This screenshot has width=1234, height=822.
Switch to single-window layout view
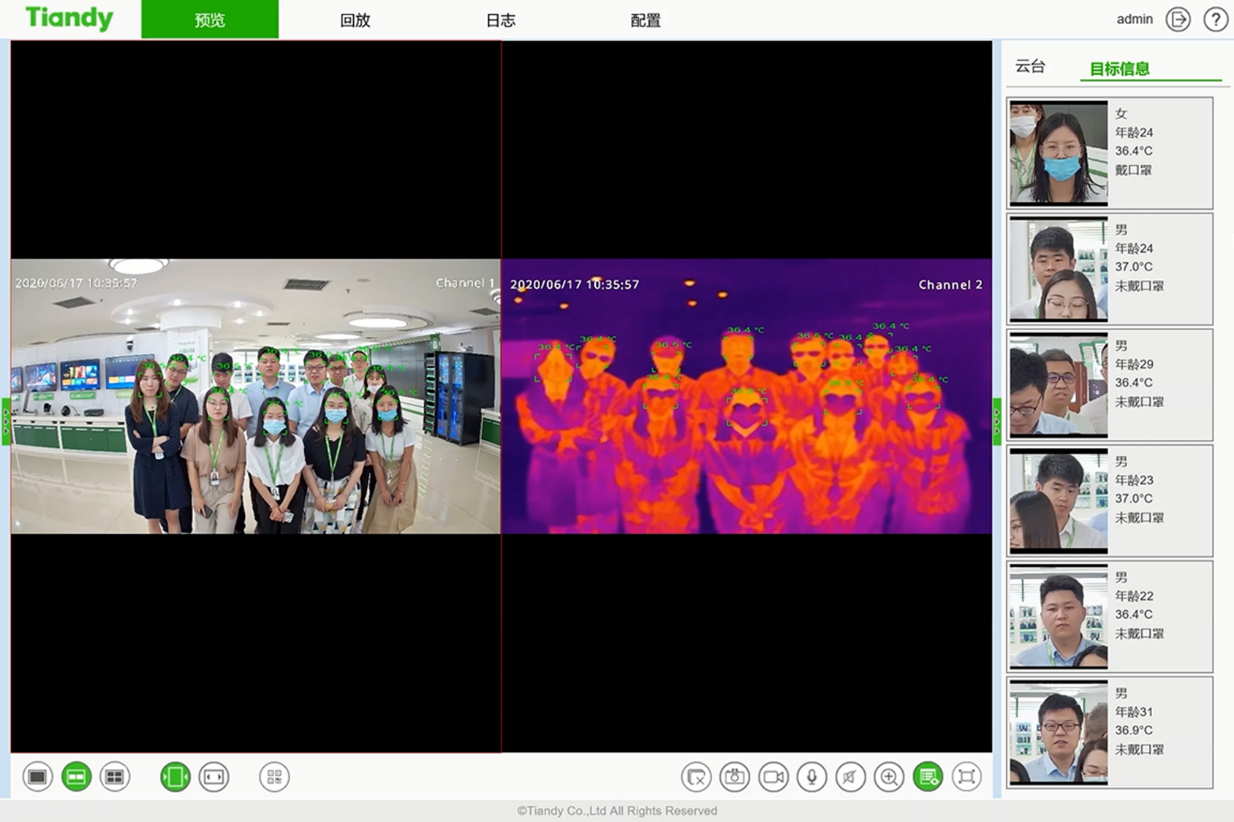click(38, 777)
